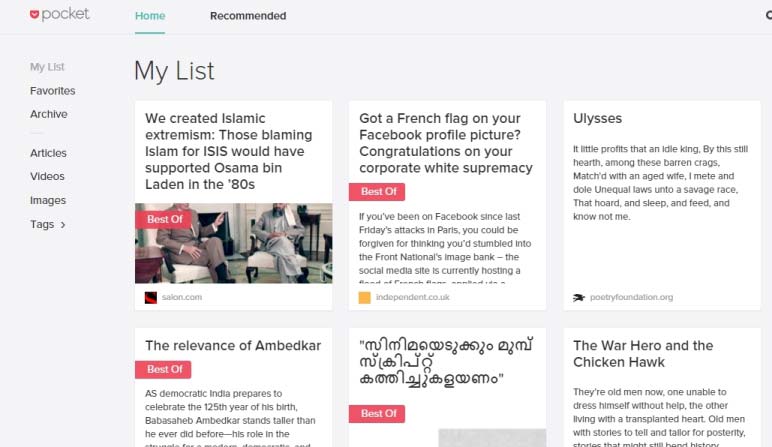The image size is (772, 447).
Task: Click Best Of tag on Malayalam article
Action: coord(377,414)
